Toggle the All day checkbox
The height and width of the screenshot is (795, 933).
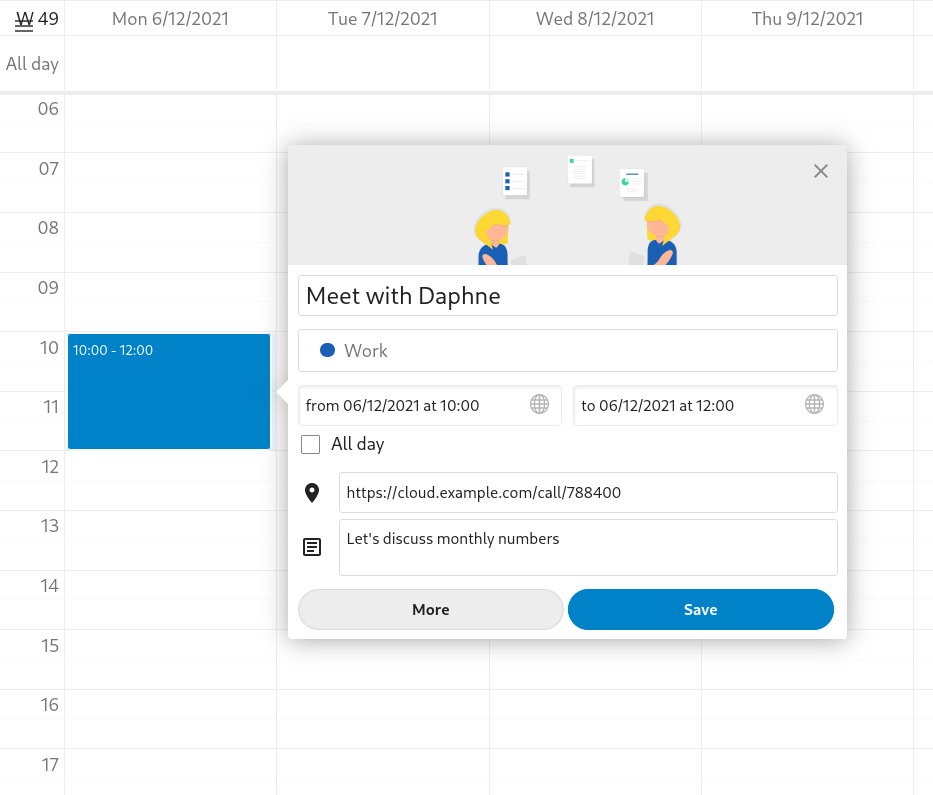(x=311, y=444)
